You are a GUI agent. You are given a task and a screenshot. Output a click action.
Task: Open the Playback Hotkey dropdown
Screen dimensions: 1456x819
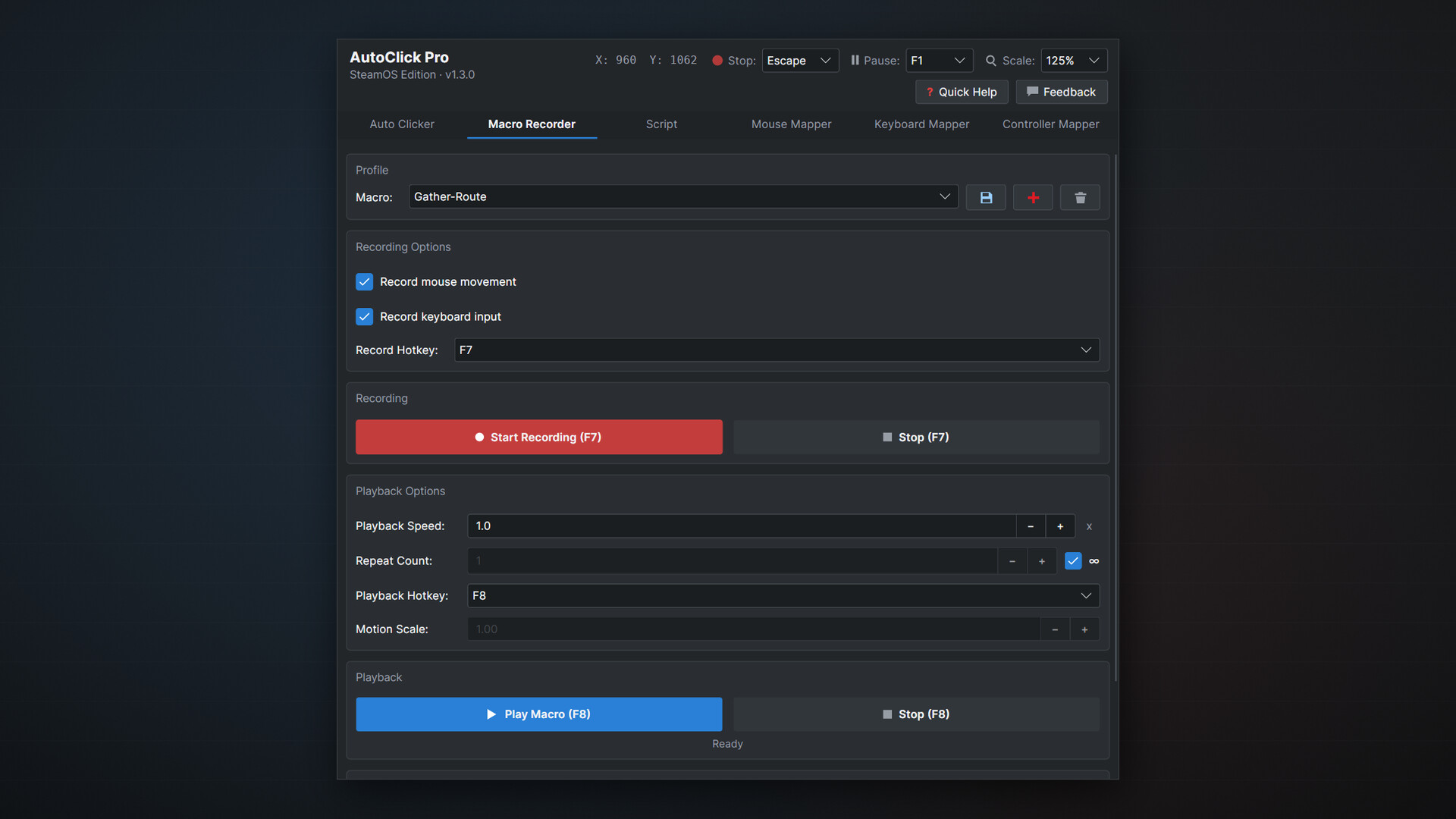coord(783,596)
